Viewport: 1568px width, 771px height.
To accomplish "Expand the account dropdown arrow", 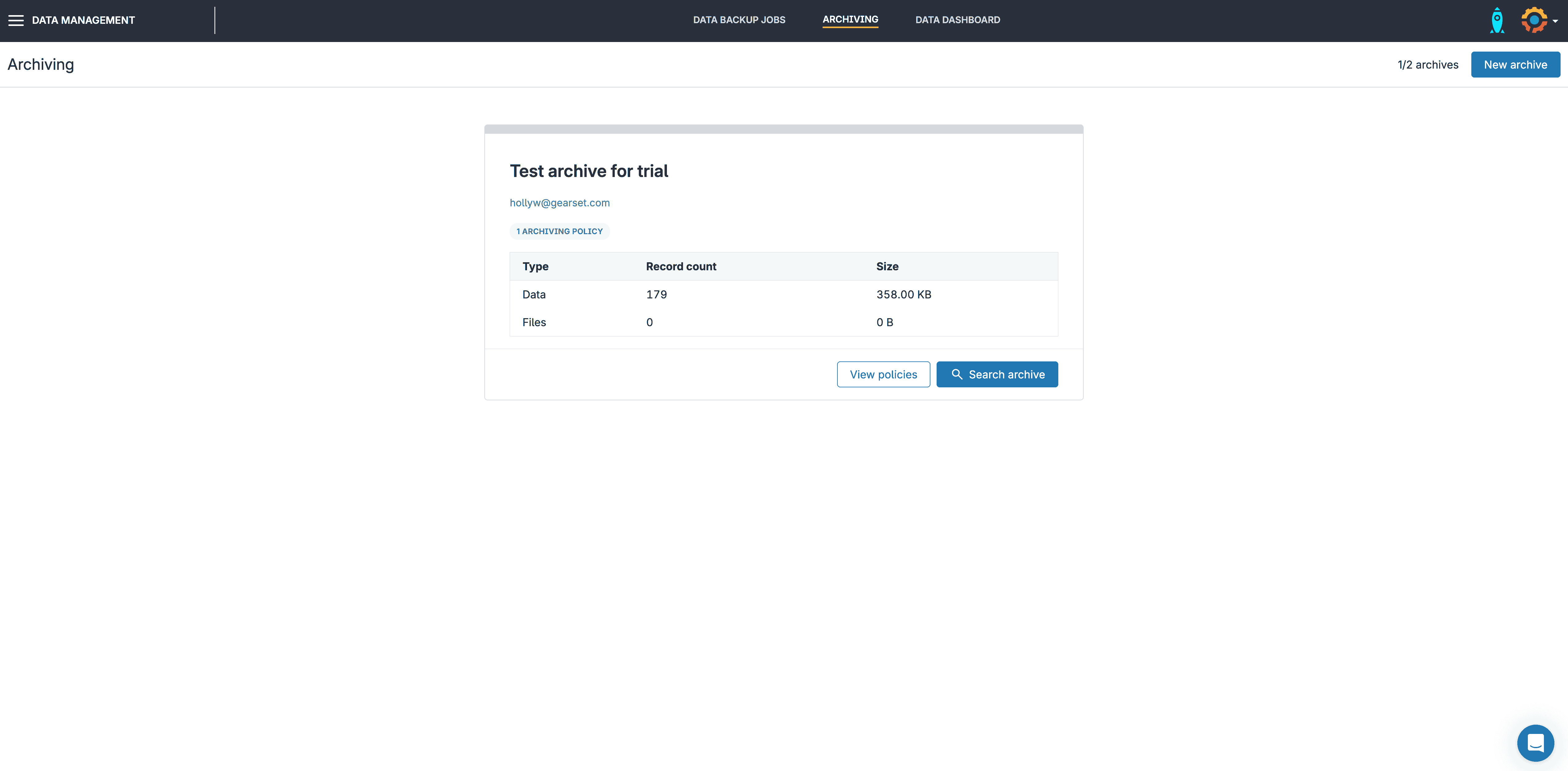I will click(x=1555, y=21).
